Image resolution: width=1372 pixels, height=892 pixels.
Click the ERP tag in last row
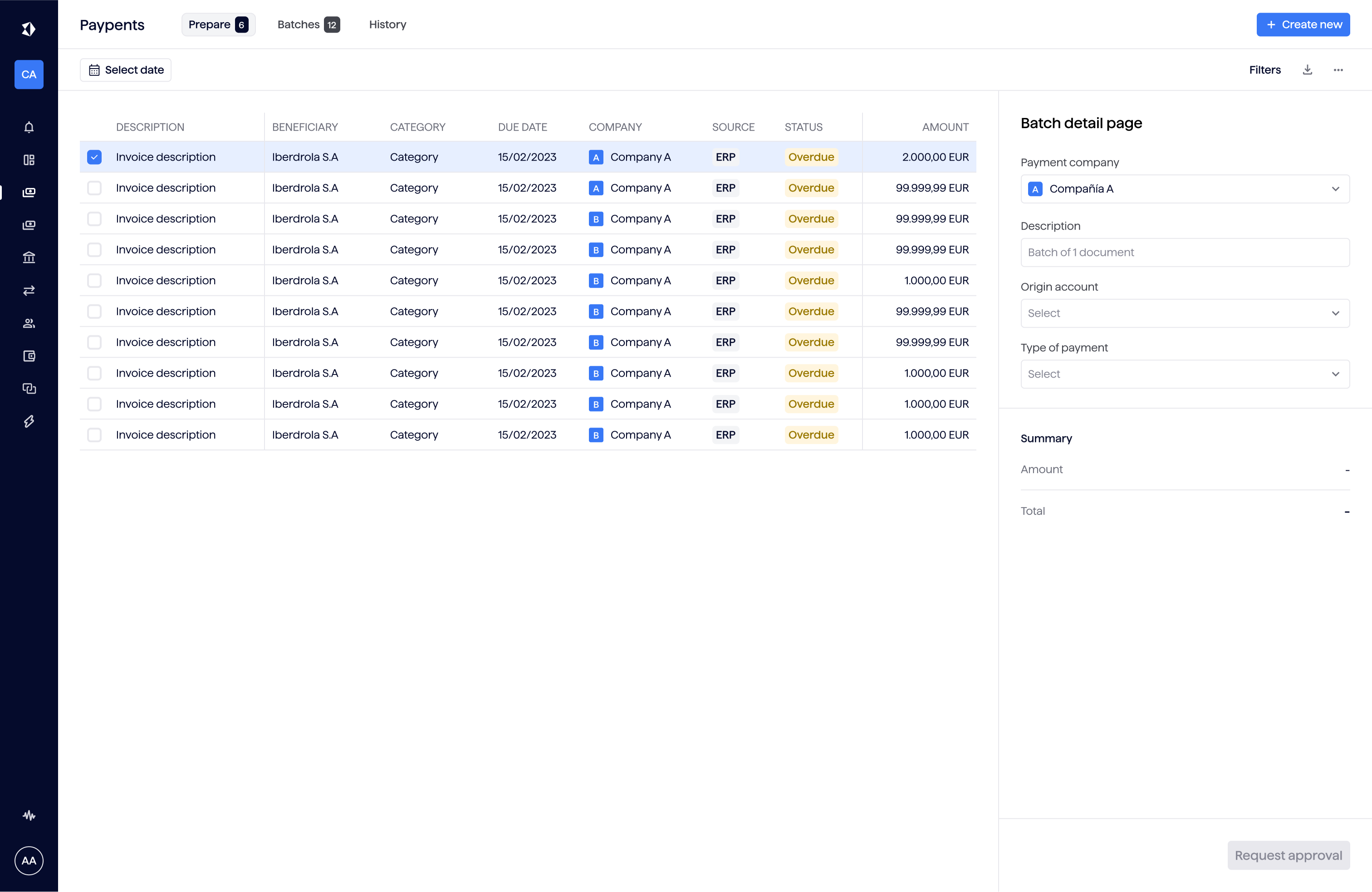point(725,435)
